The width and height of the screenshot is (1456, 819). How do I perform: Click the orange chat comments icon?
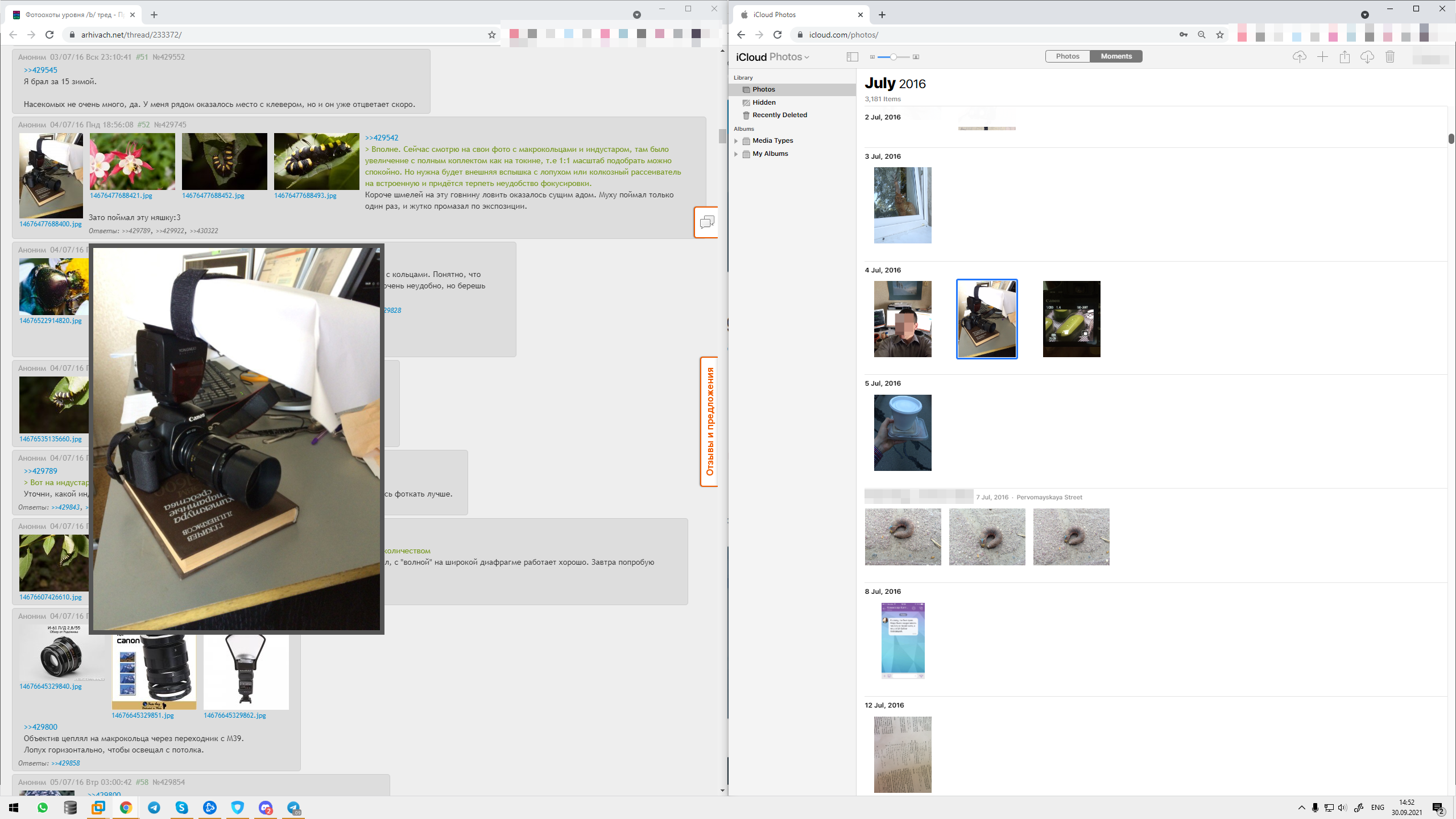click(707, 222)
